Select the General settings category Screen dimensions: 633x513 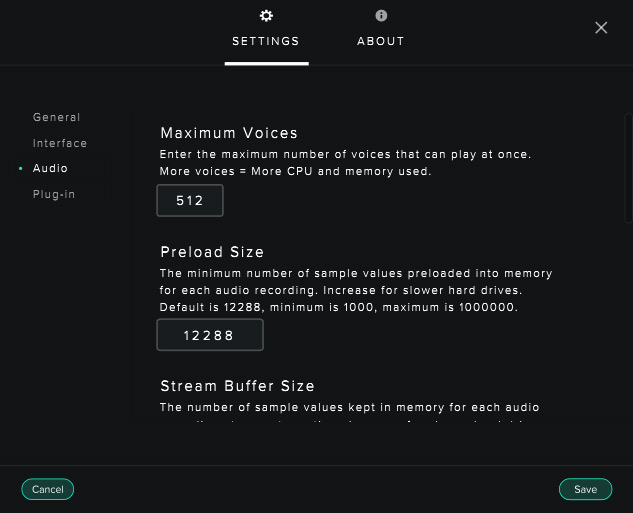(x=56, y=118)
